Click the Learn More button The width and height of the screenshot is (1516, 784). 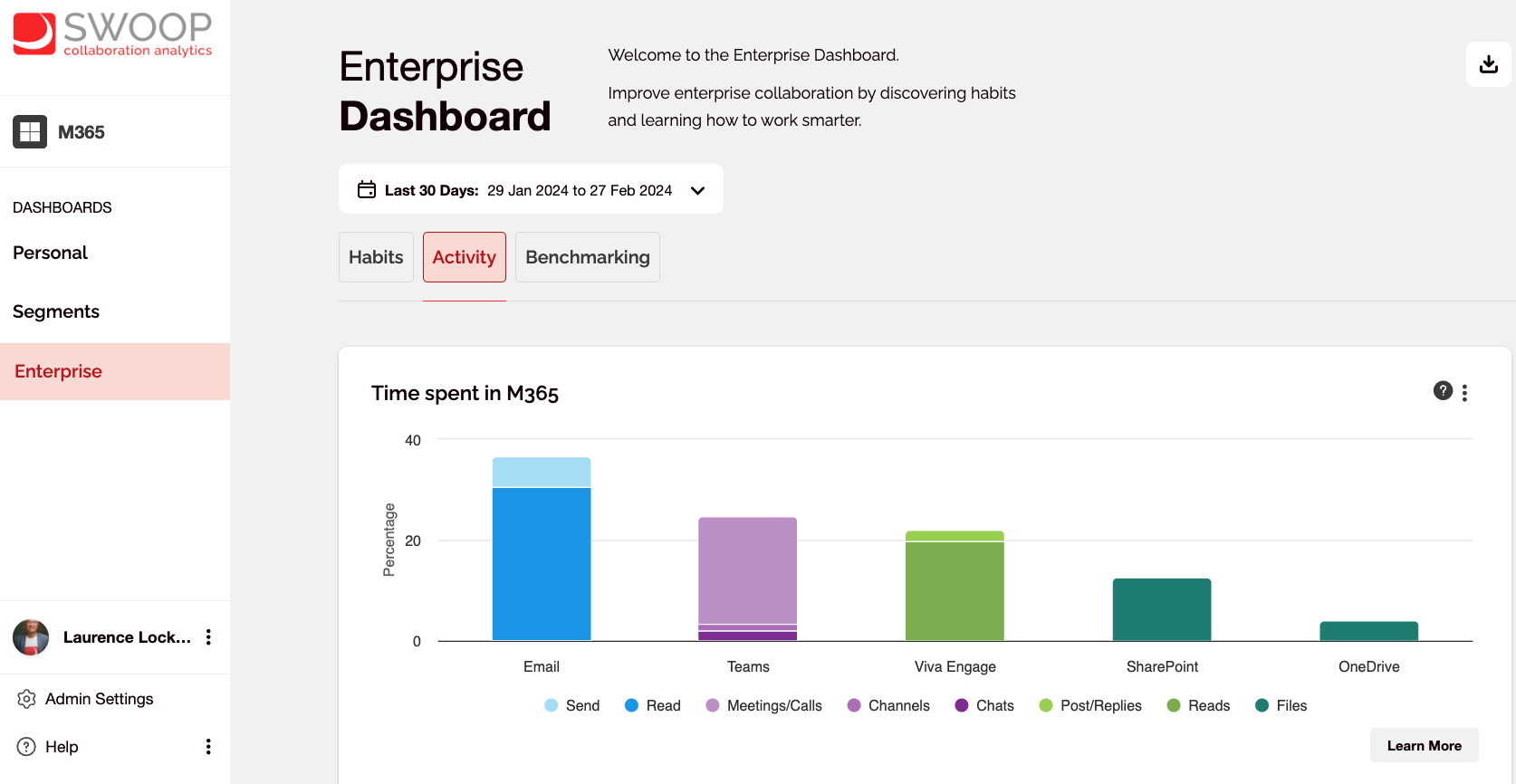[x=1424, y=745]
